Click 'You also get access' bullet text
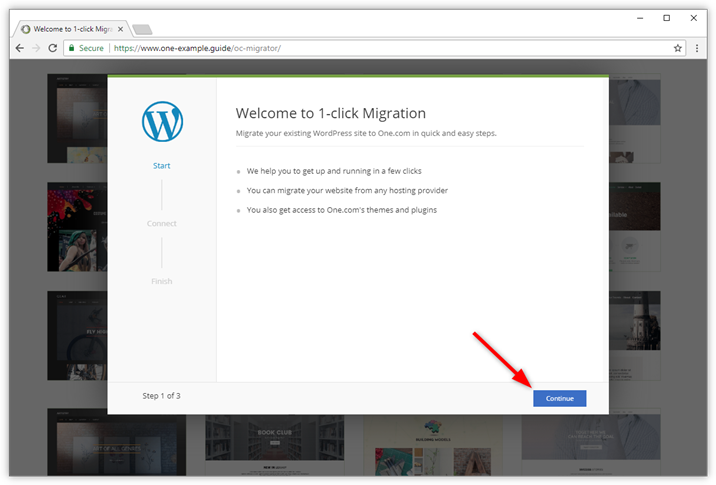The height and width of the screenshot is (485, 716). (342, 210)
